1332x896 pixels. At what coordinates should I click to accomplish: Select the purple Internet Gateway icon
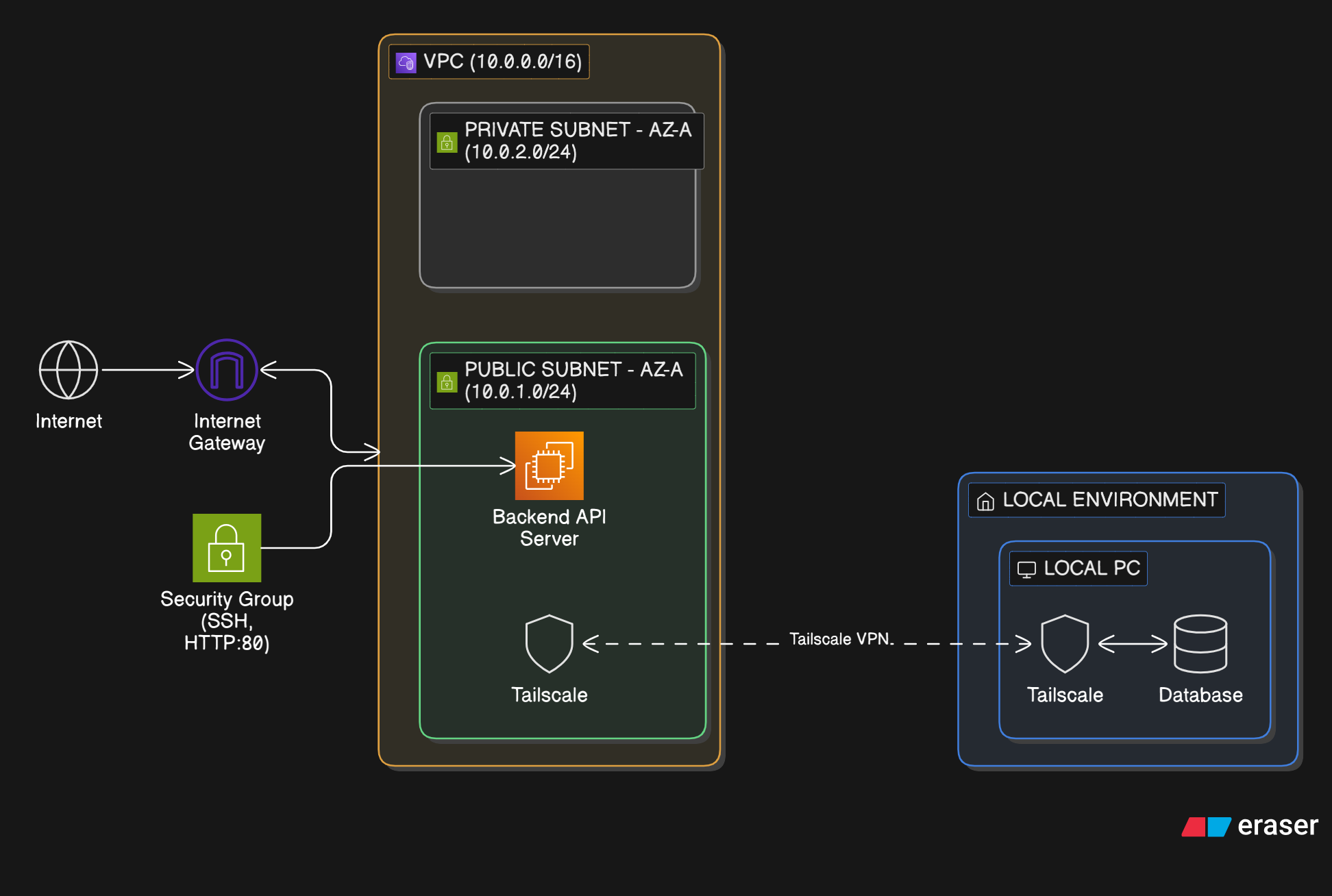[227, 370]
